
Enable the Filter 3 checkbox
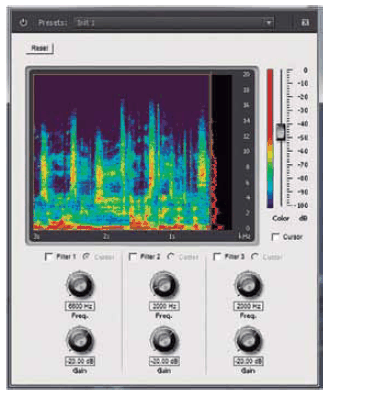tap(217, 257)
